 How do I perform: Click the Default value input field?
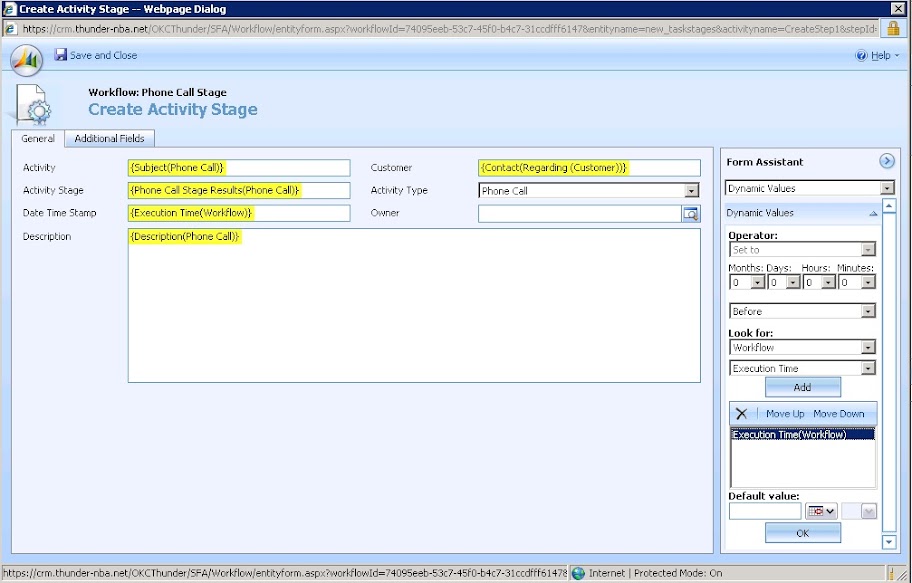coord(764,510)
